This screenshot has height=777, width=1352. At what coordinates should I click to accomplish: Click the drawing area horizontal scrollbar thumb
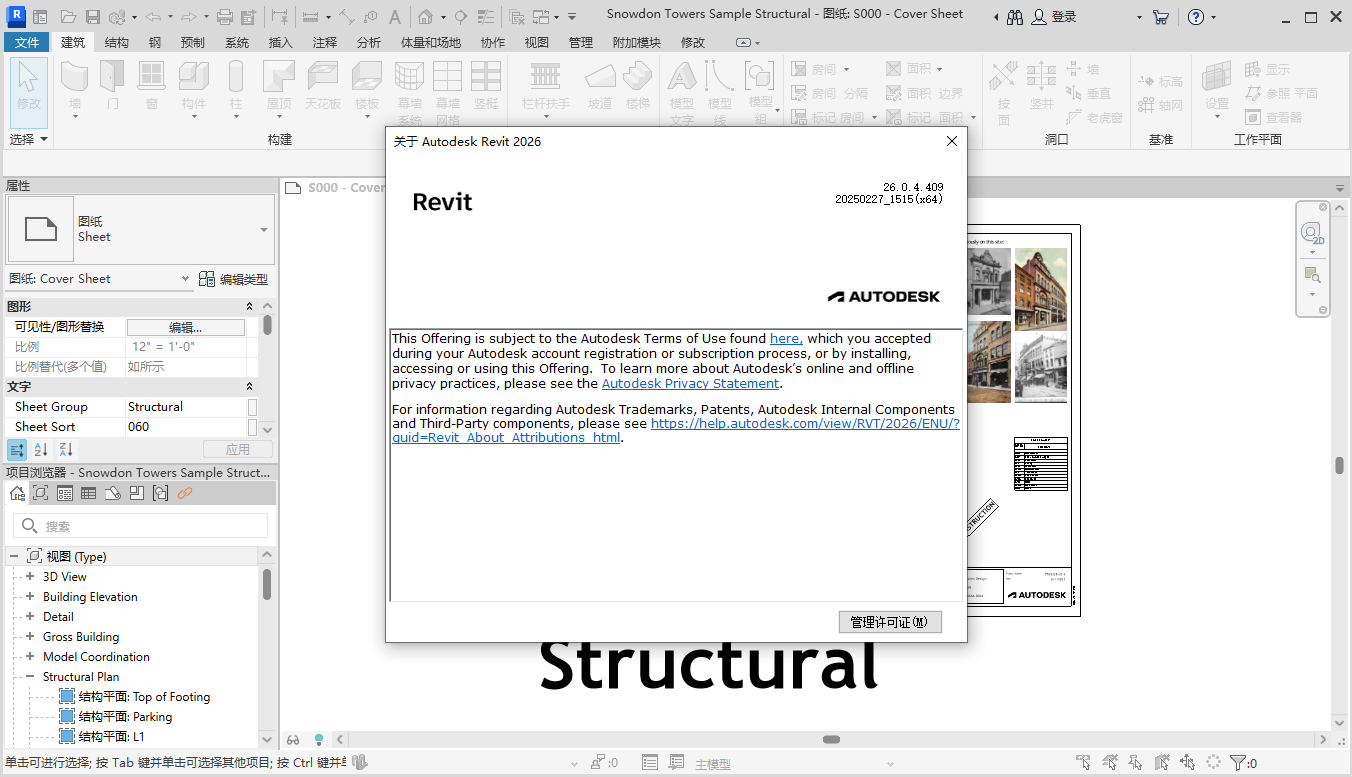(x=831, y=740)
